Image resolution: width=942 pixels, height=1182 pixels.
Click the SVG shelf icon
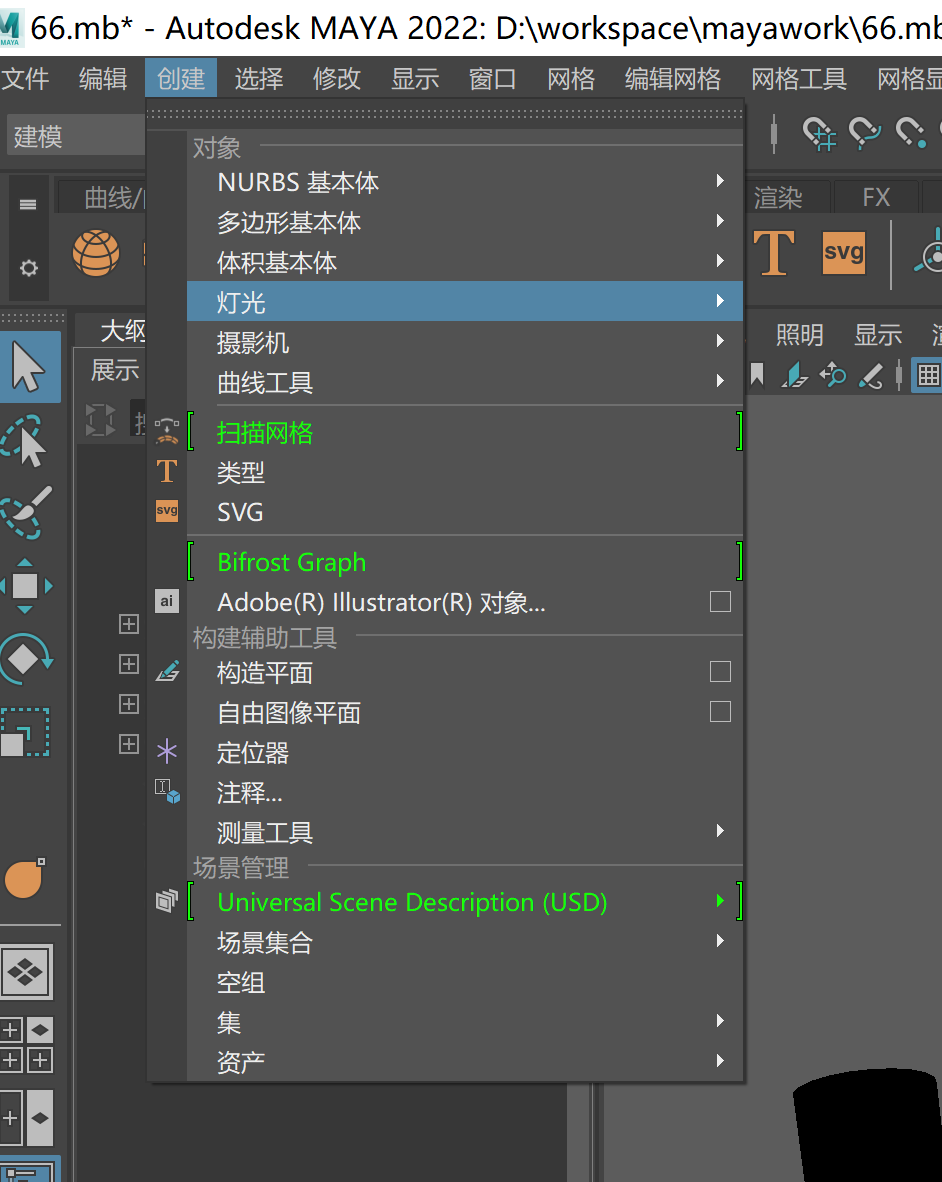click(x=843, y=253)
